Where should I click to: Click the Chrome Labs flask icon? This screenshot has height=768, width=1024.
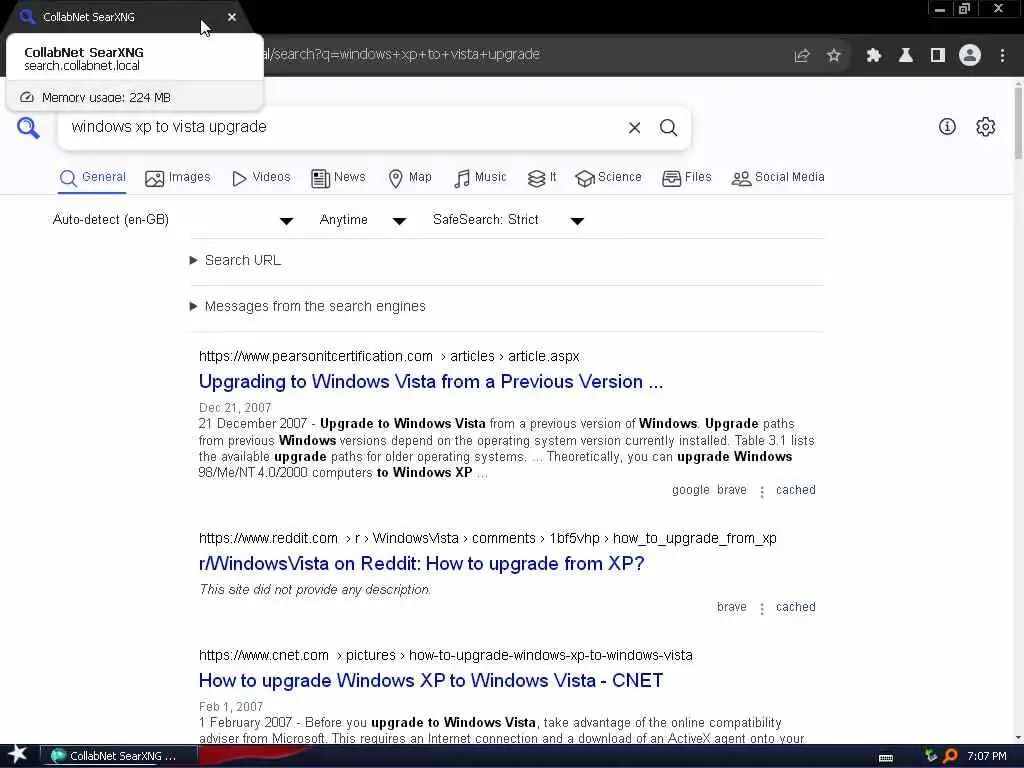click(906, 56)
